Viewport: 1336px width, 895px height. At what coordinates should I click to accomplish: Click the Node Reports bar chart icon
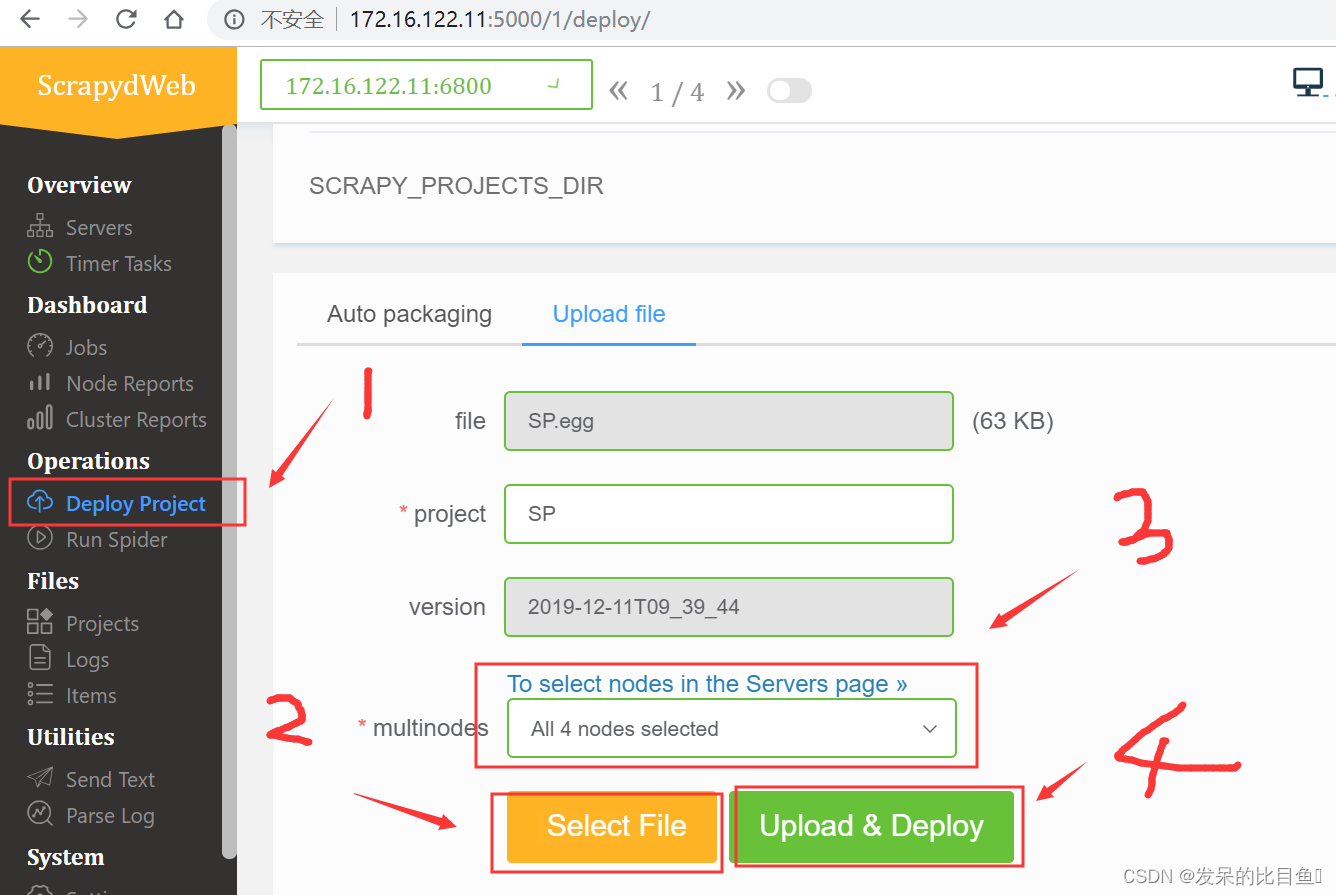click(39, 383)
